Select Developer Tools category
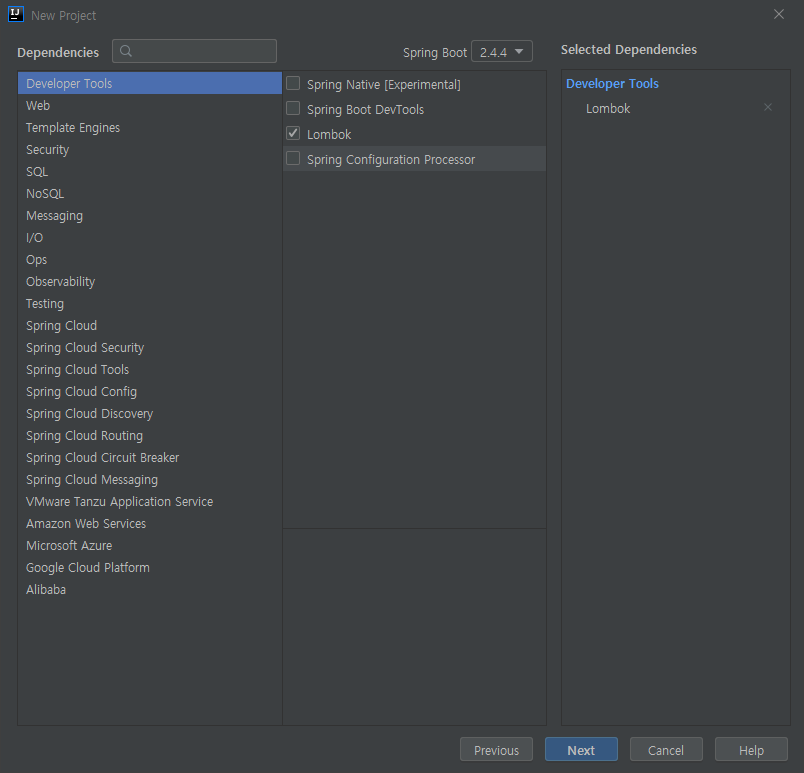 (x=150, y=83)
